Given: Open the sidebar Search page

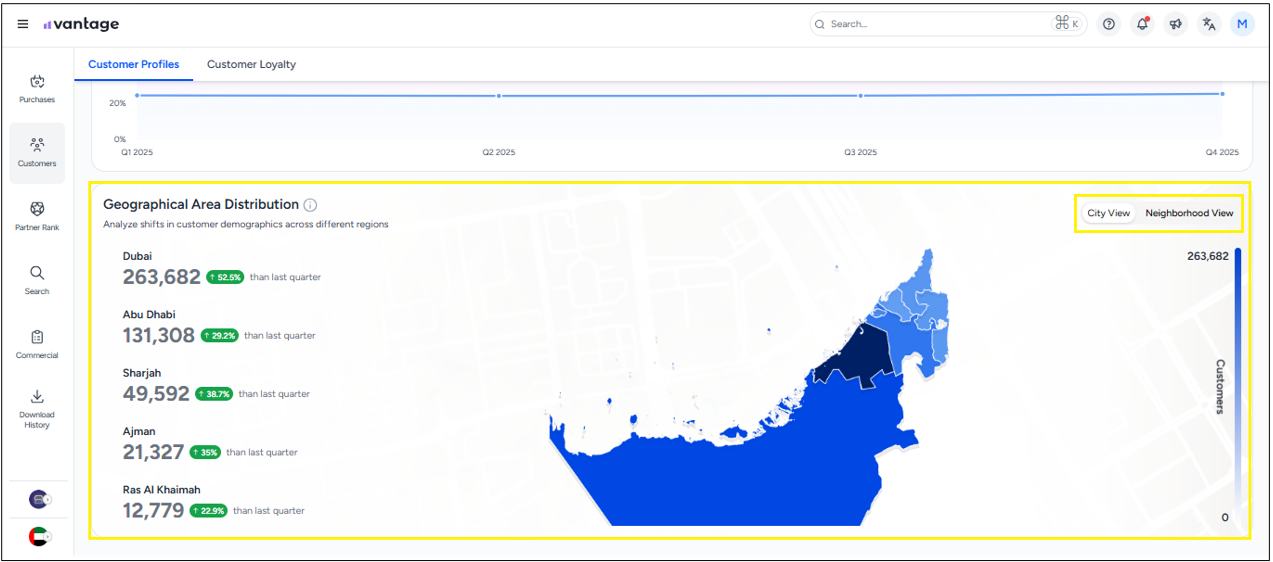Looking at the screenshot, I should coord(37,280).
